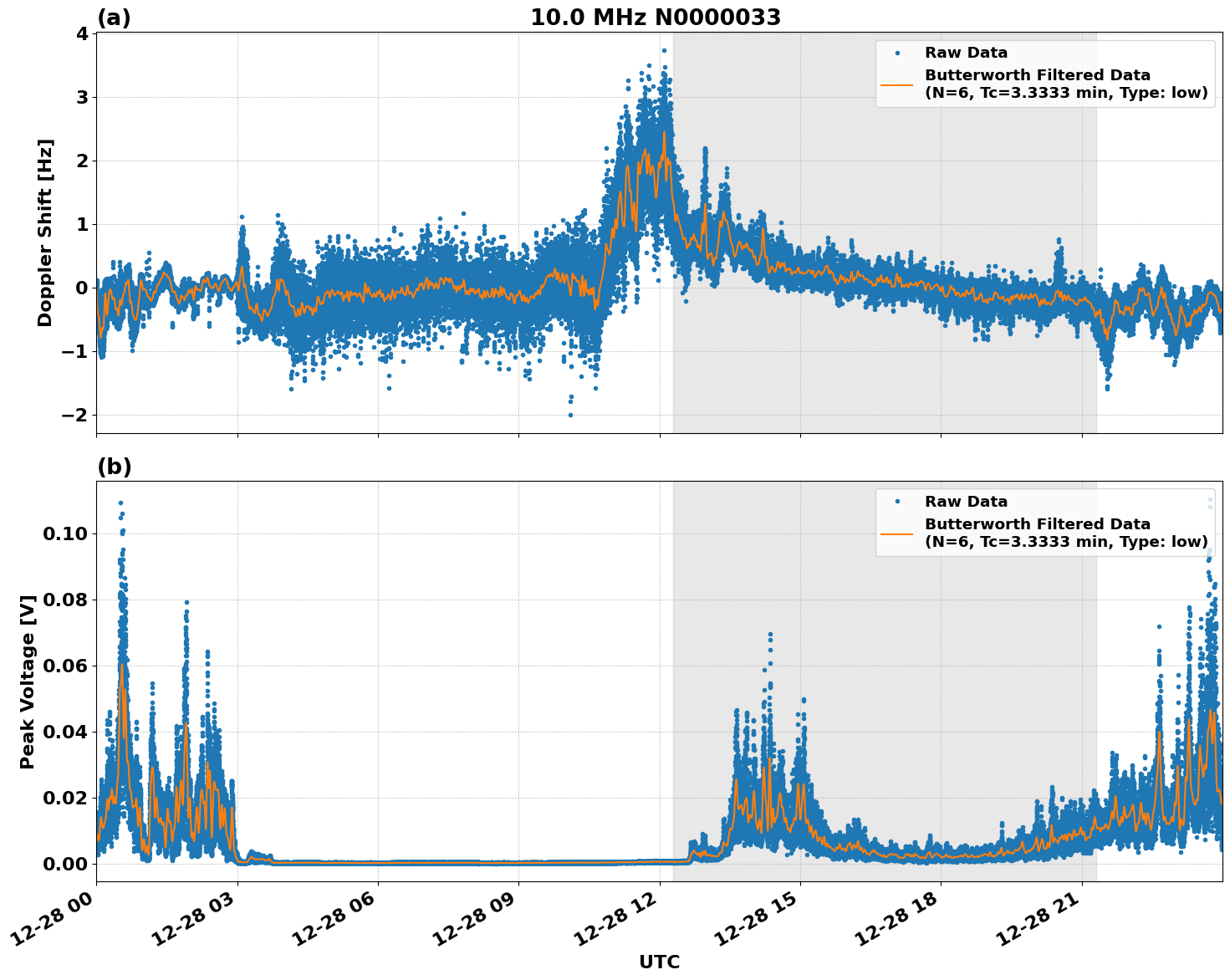Click the title 10.0 MHz N0000033
The height and width of the screenshot is (980, 1230).
(x=654, y=17)
